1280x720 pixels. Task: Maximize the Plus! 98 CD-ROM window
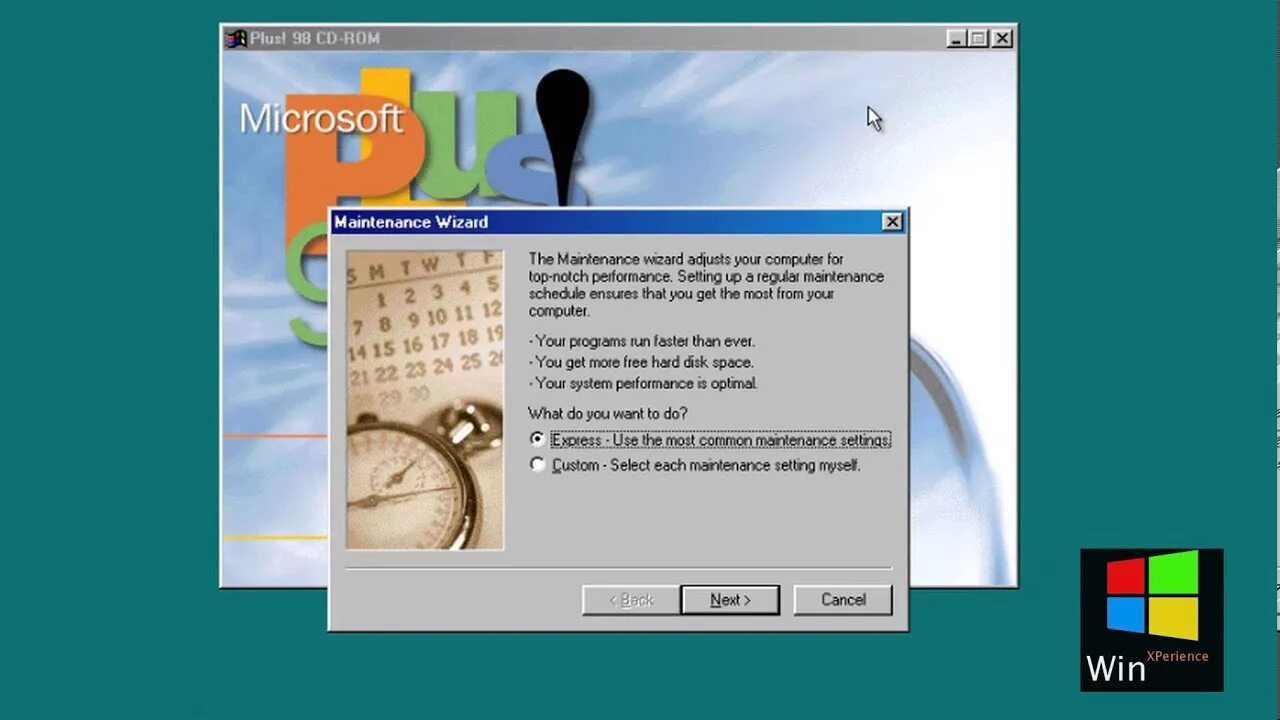tap(978, 39)
